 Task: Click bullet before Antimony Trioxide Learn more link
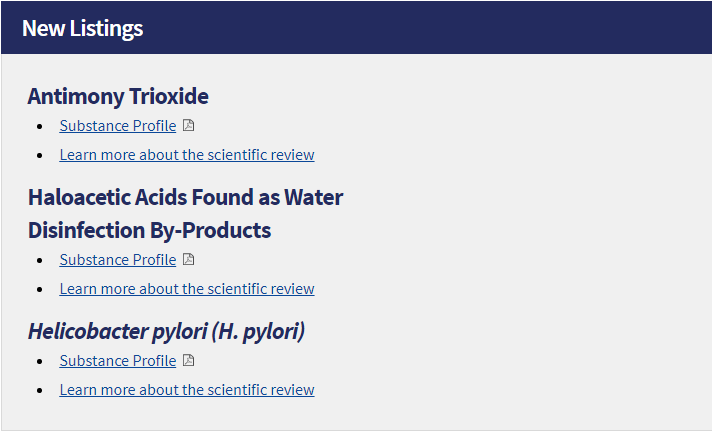40,156
